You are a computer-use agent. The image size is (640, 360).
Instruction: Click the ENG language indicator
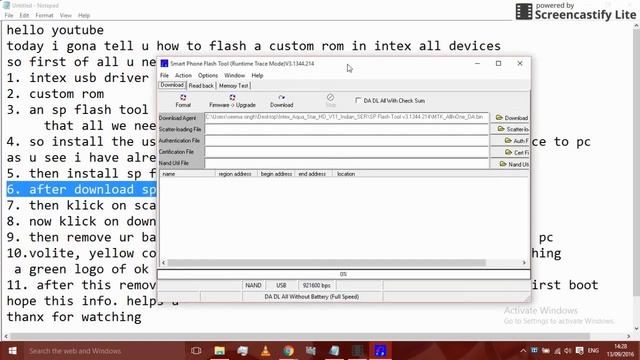(x=593, y=351)
